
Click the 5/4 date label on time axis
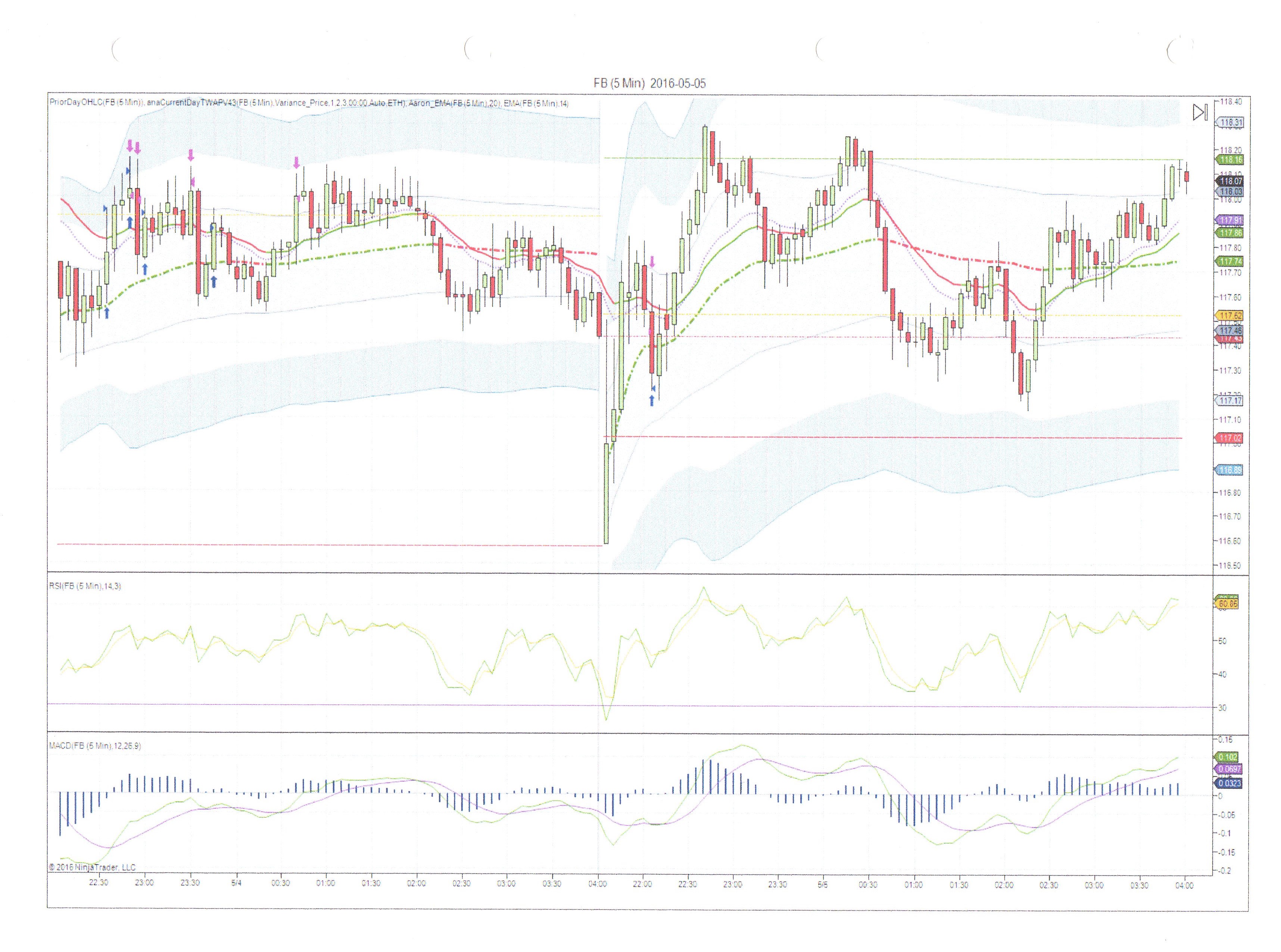(x=236, y=883)
